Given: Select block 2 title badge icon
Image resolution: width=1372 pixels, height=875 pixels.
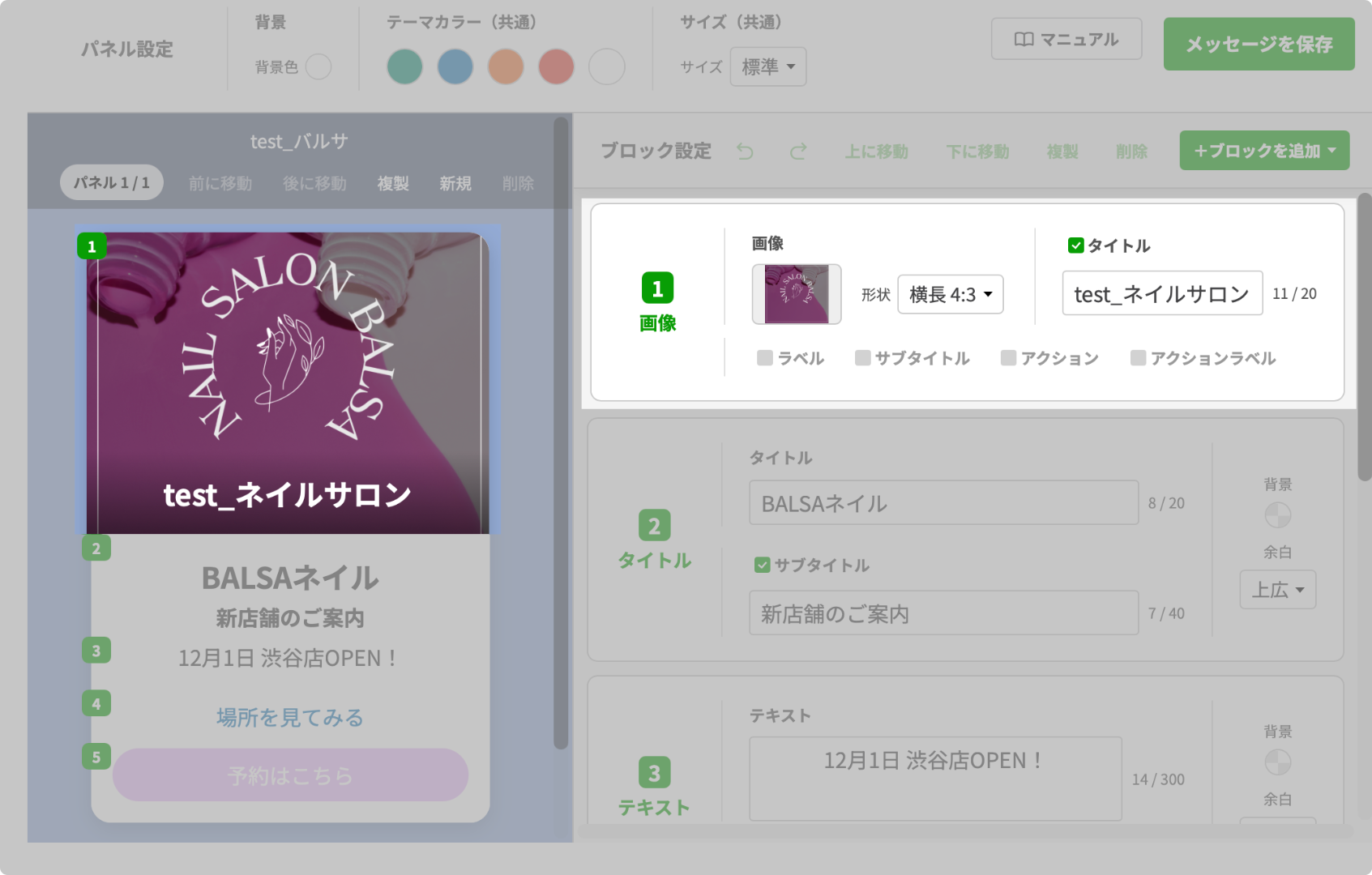Looking at the screenshot, I should tap(654, 526).
